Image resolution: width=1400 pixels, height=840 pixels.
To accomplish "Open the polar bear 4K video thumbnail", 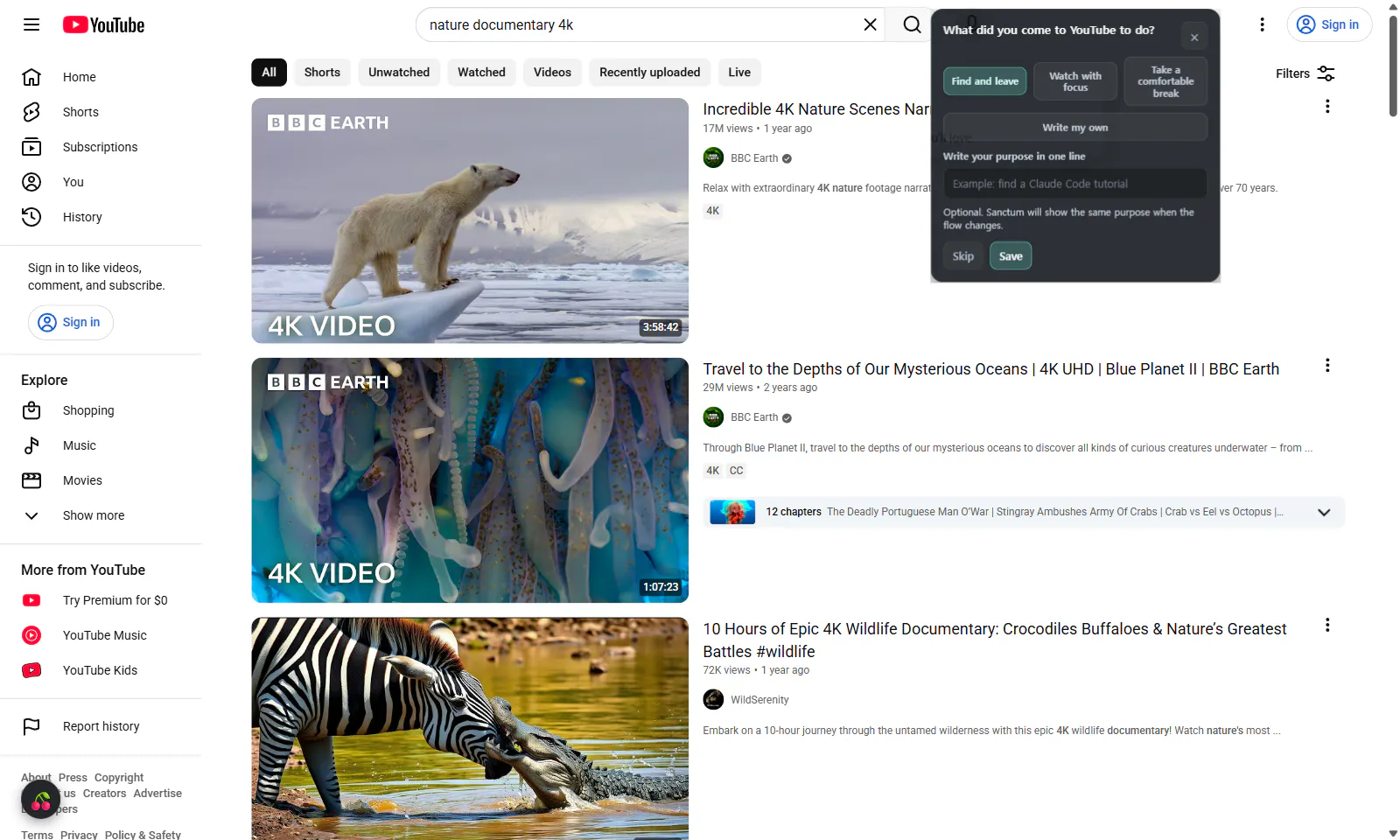I will pyautogui.click(x=470, y=220).
